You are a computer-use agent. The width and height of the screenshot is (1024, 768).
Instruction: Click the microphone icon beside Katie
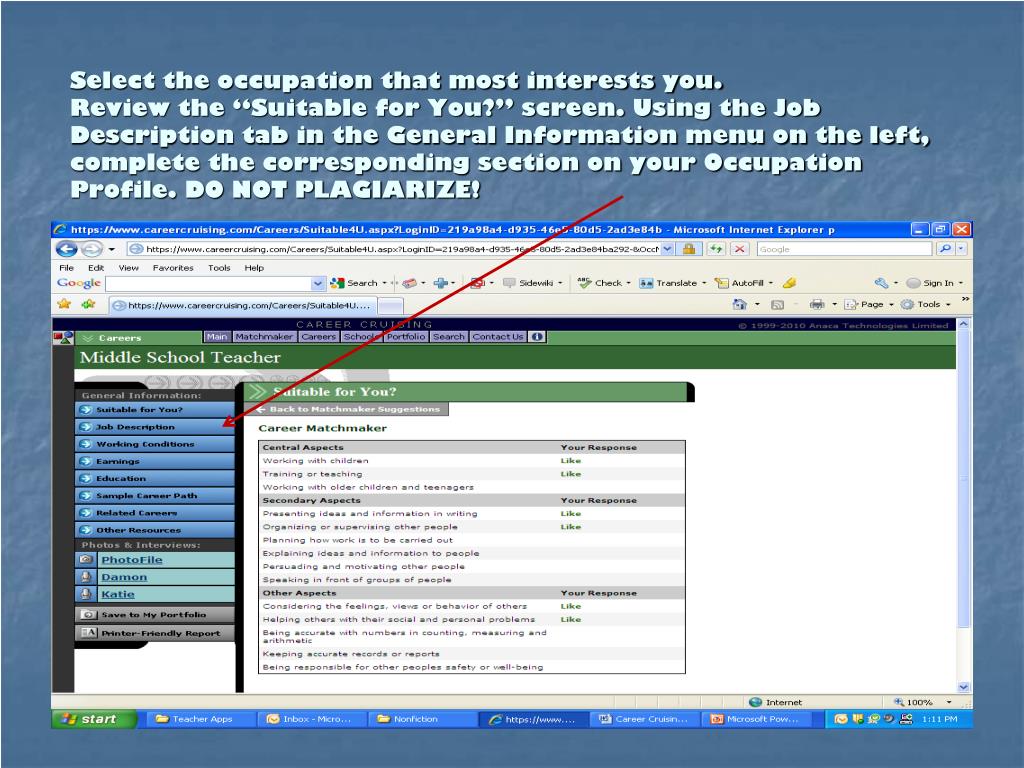point(86,594)
